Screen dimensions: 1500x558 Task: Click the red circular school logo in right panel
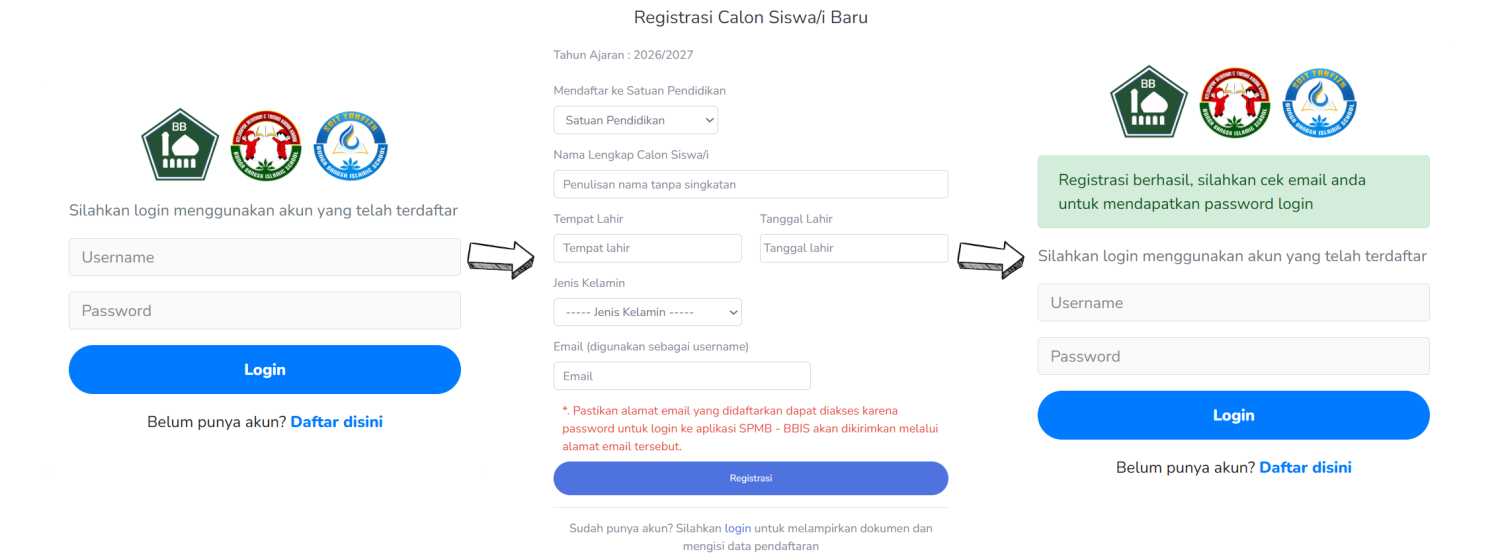(x=1234, y=101)
